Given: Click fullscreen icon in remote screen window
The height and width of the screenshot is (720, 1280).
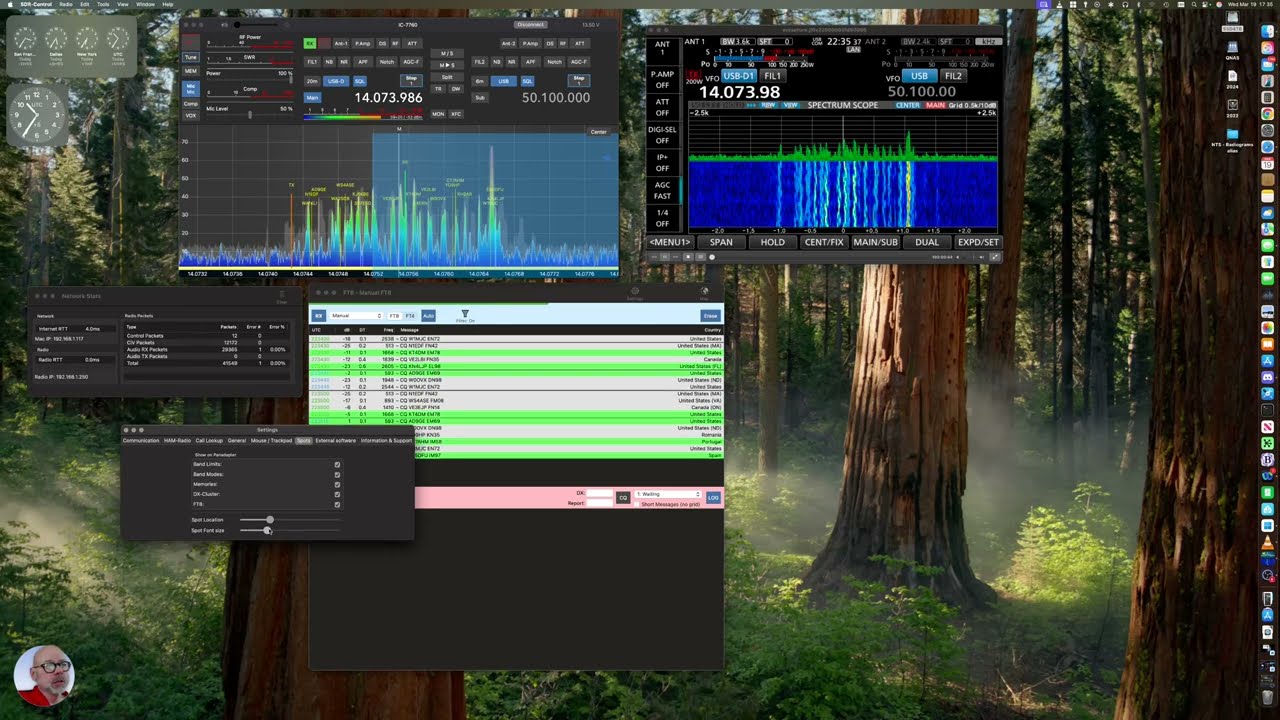Looking at the screenshot, I should [x=994, y=257].
